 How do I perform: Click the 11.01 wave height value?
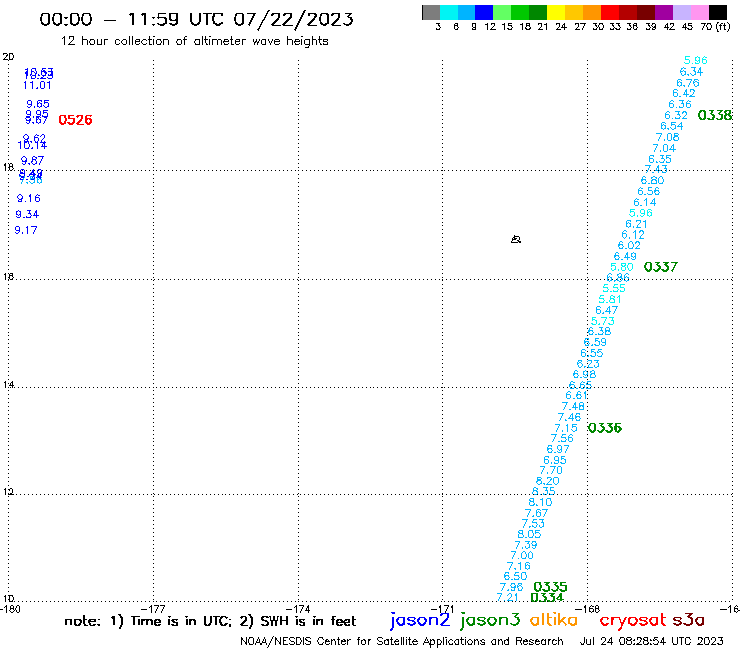37,85
